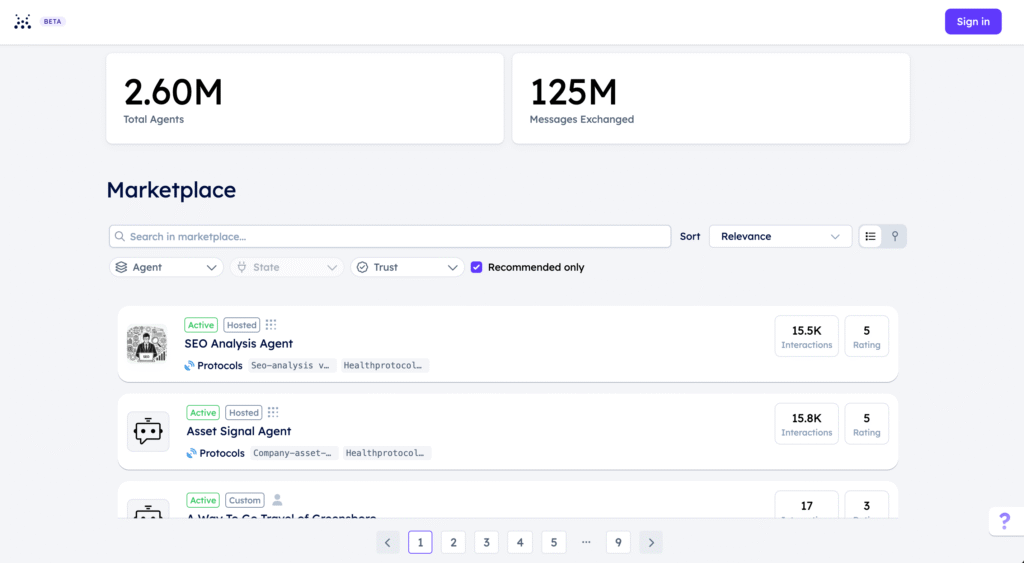This screenshot has height=563, width=1024.
Task: Go to next page arrow
Action: [x=651, y=543]
